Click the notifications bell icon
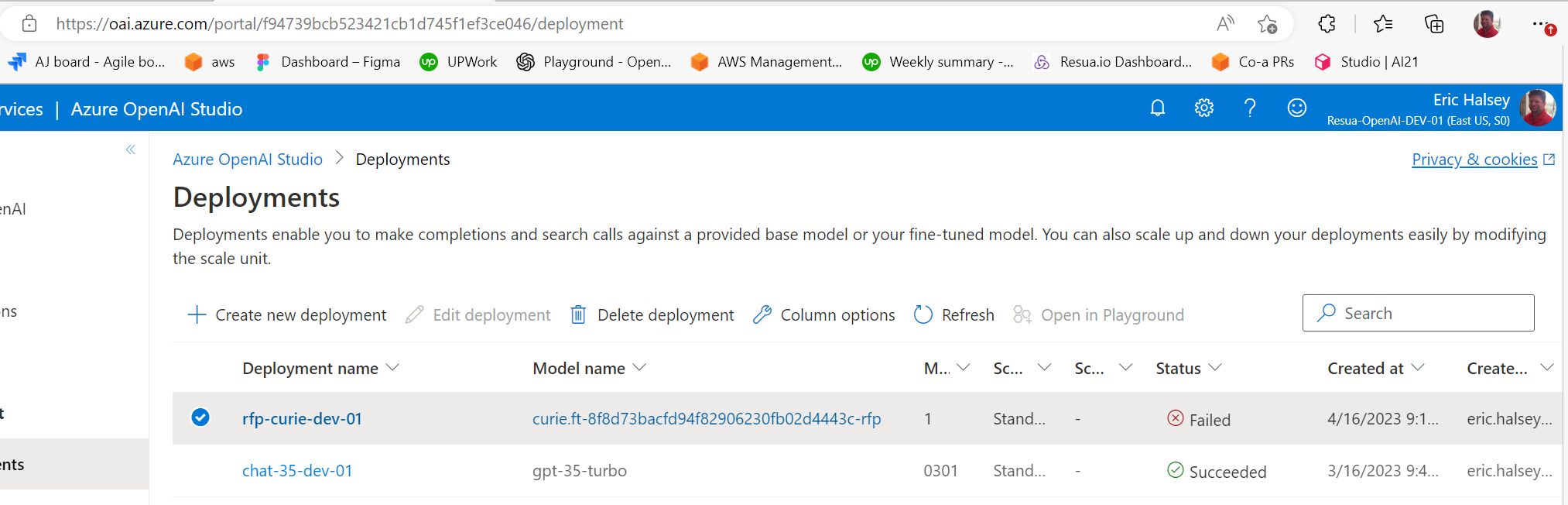 click(1158, 108)
